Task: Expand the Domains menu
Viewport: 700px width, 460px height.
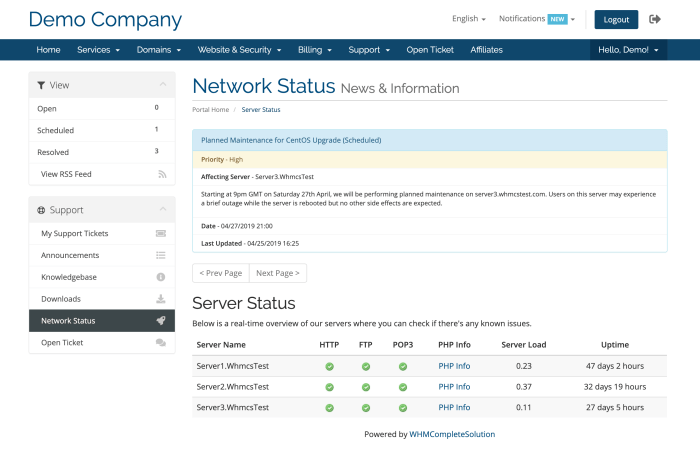Action: click(158, 50)
